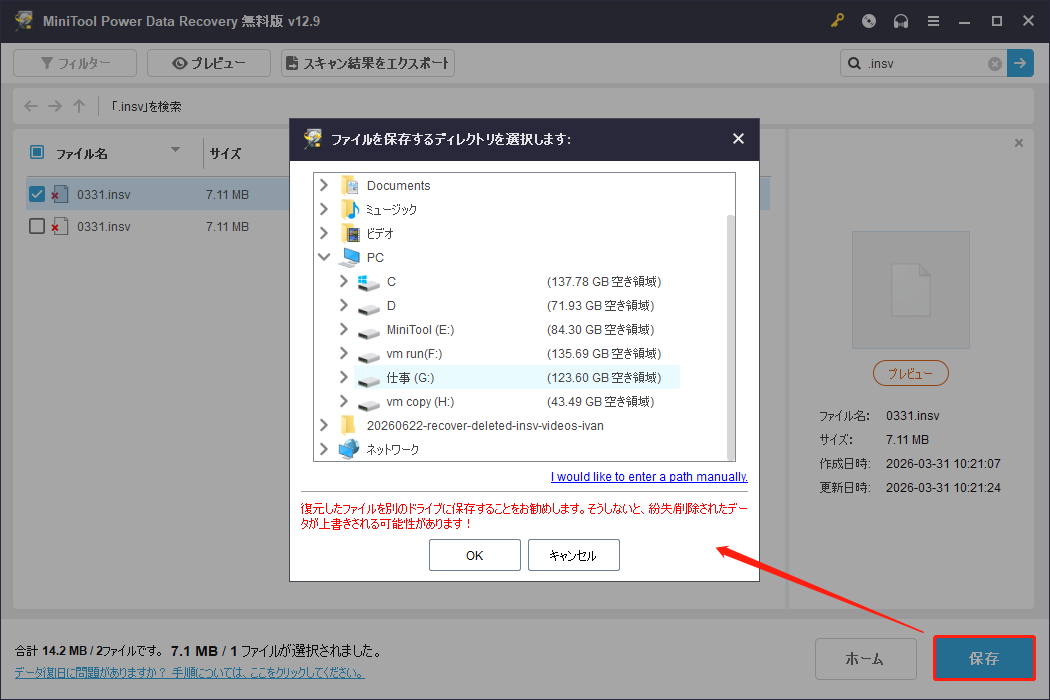Screen dimensions: 1050x700
Task: Export scan results via toolbar button
Action: click(368, 63)
